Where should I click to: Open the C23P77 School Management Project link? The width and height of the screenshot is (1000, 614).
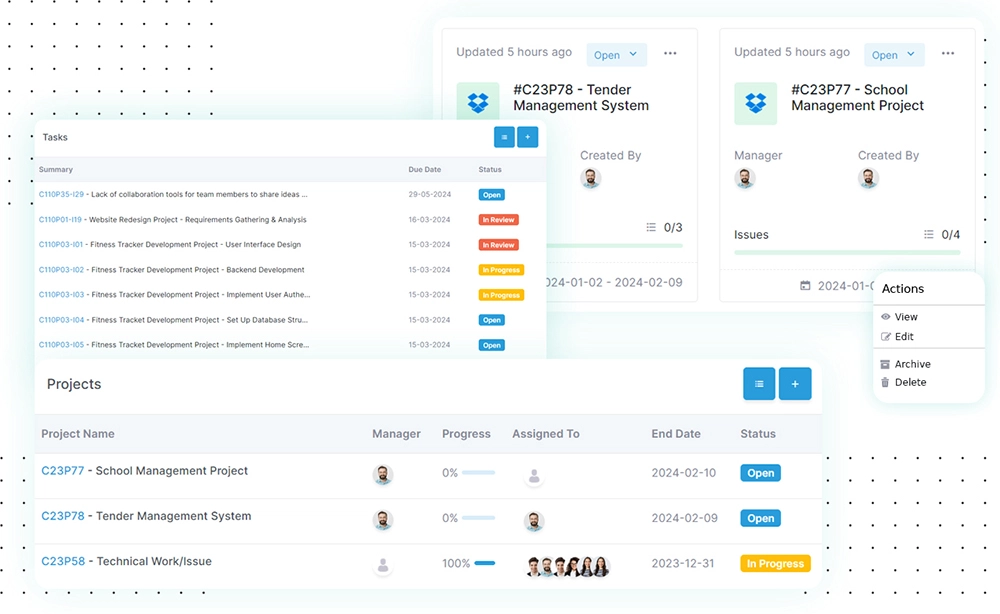point(62,470)
